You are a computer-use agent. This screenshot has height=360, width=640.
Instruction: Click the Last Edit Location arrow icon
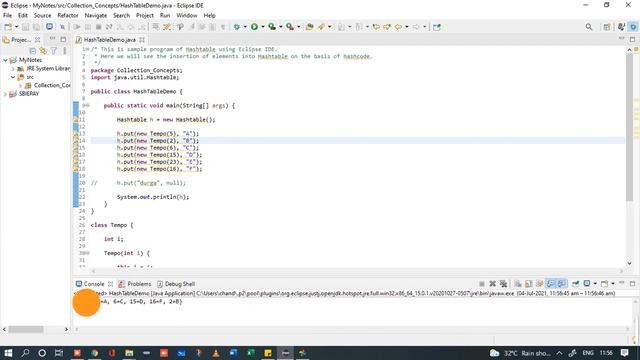[376, 27]
